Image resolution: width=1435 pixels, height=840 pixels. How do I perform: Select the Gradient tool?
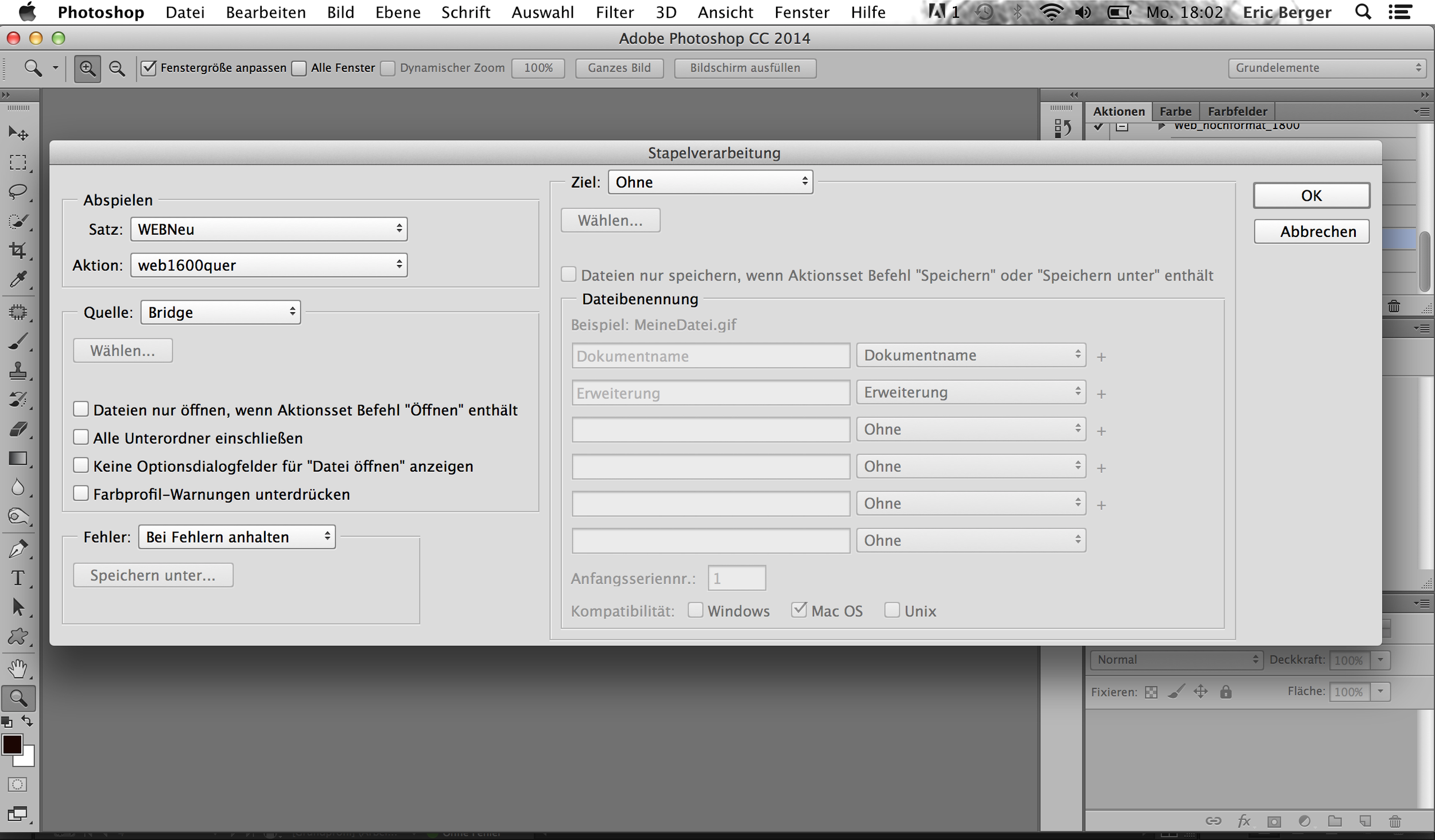click(x=18, y=458)
